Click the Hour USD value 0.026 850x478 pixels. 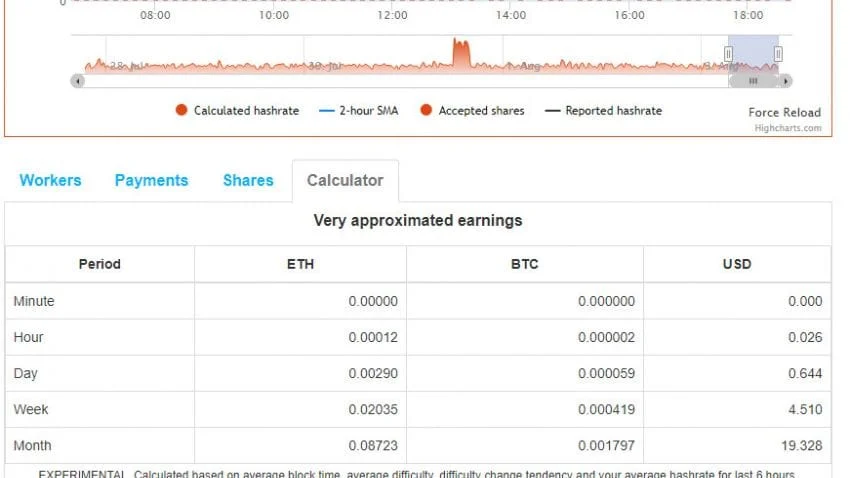pos(805,337)
